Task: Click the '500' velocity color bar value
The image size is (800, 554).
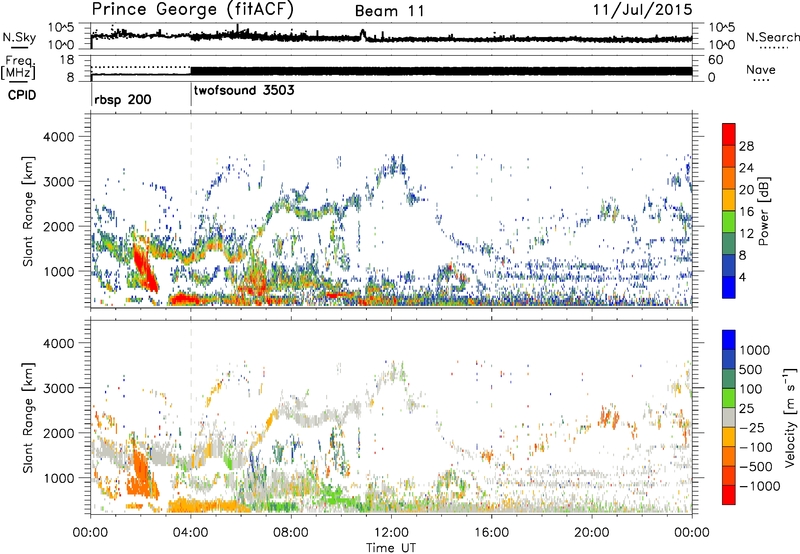Action: pos(751,370)
